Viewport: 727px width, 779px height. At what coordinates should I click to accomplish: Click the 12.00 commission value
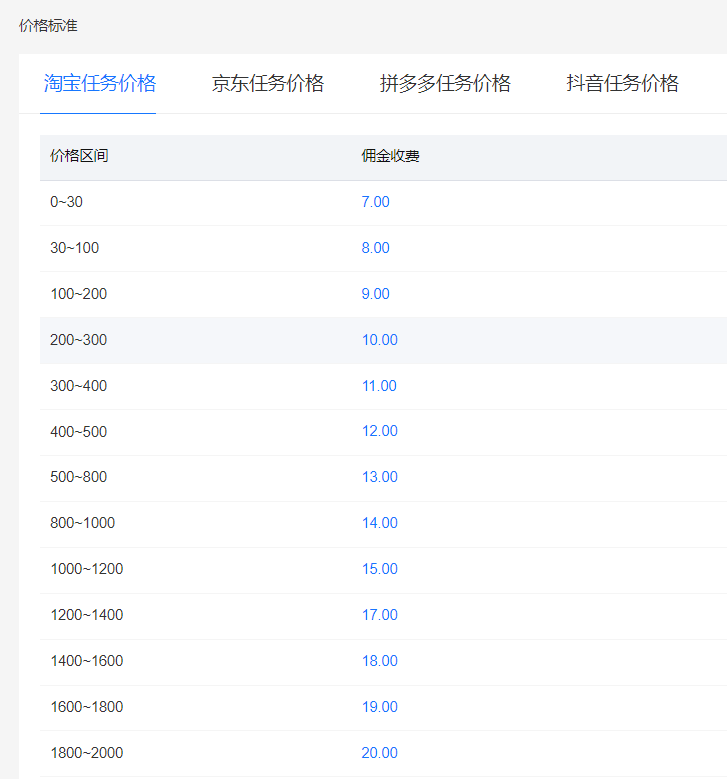380,431
